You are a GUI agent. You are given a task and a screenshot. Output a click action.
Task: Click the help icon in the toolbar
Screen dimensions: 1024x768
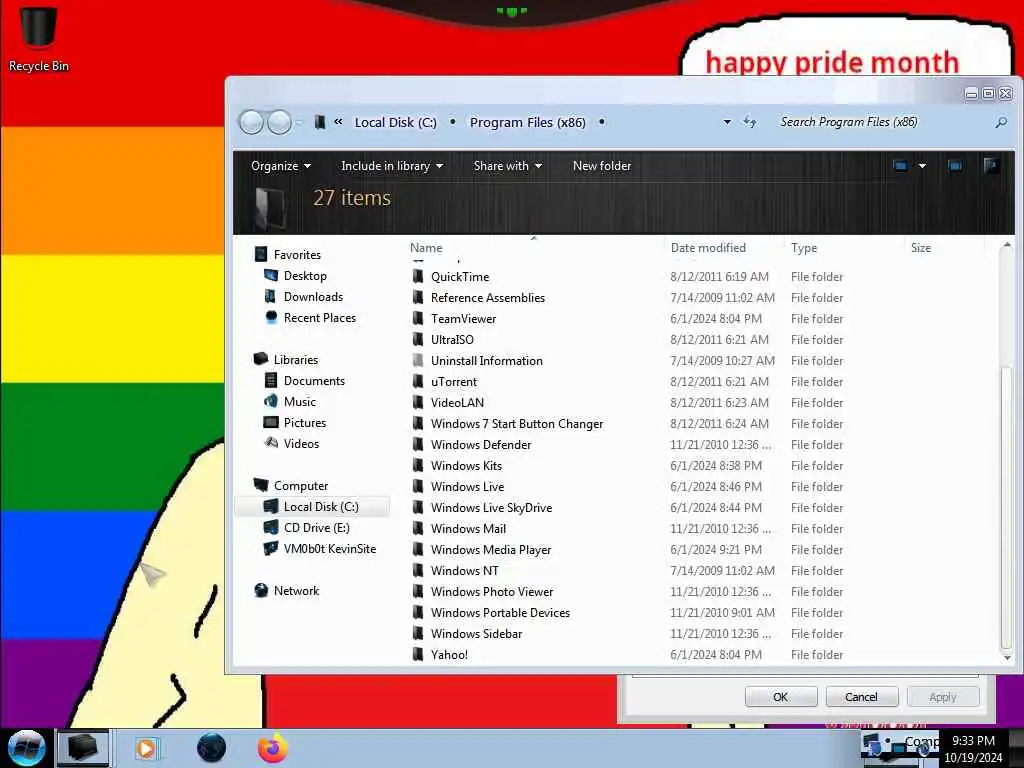tap(991, 166)
